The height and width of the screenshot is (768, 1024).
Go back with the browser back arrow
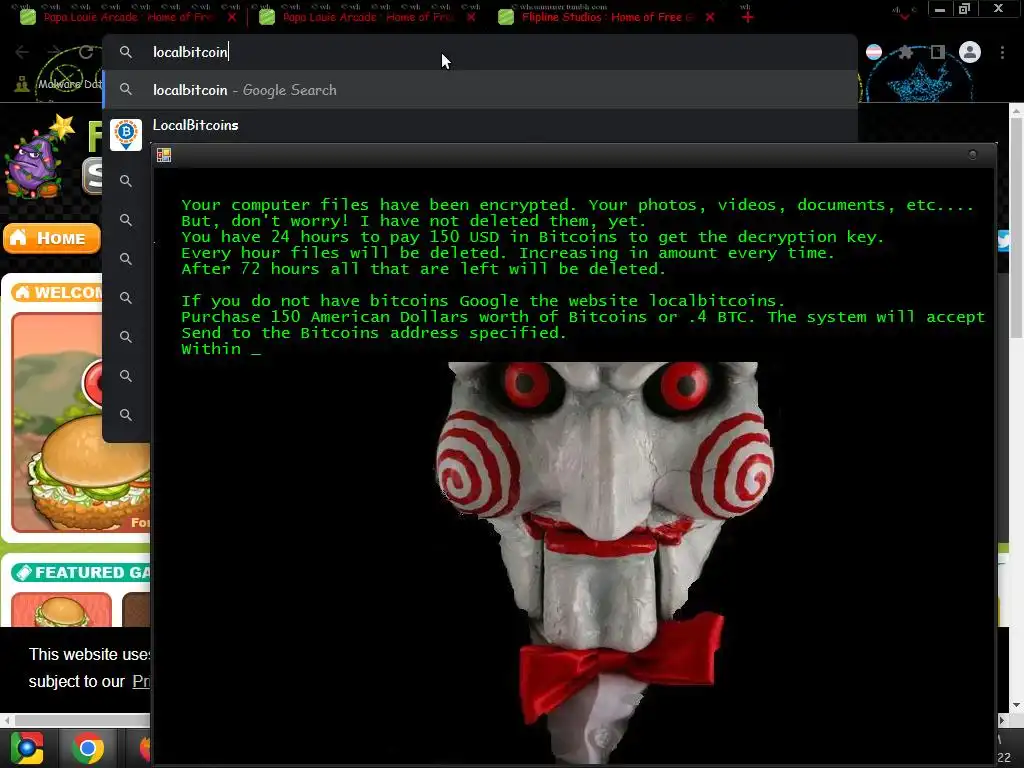coord(22,52)
